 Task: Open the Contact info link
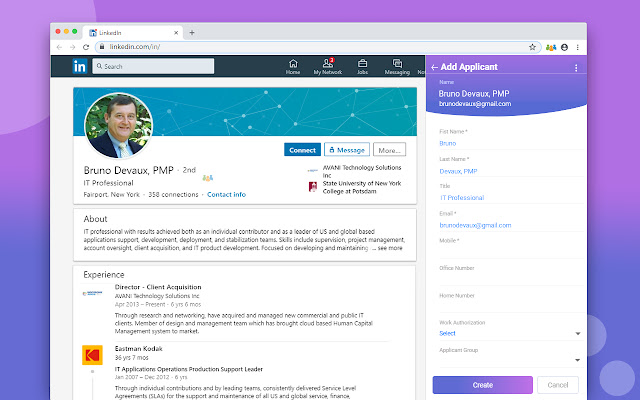(227, 195)
